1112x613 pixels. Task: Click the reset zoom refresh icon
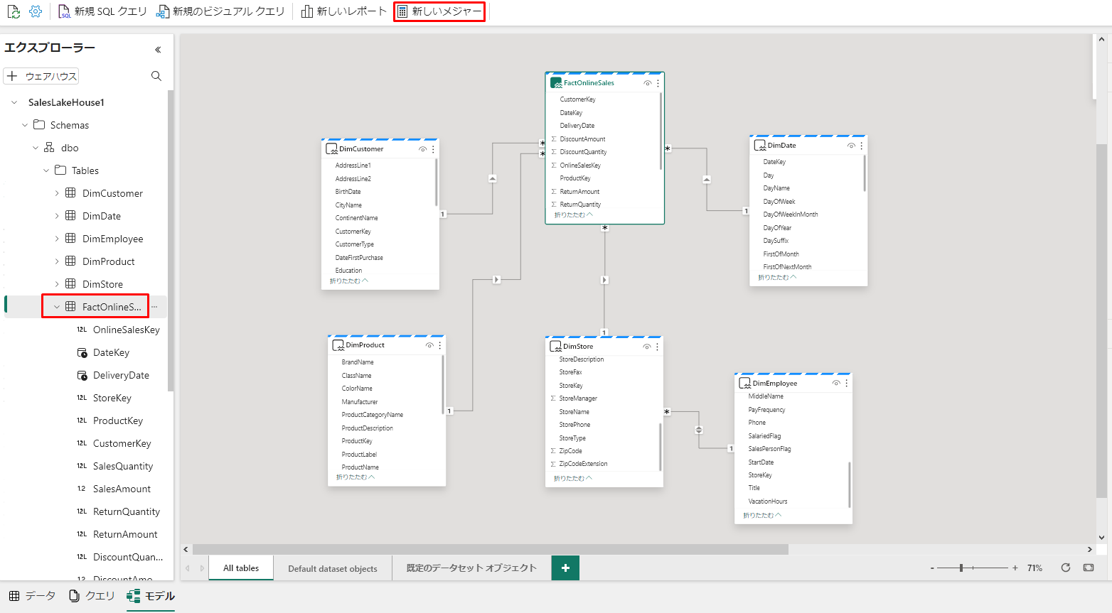1066,568
